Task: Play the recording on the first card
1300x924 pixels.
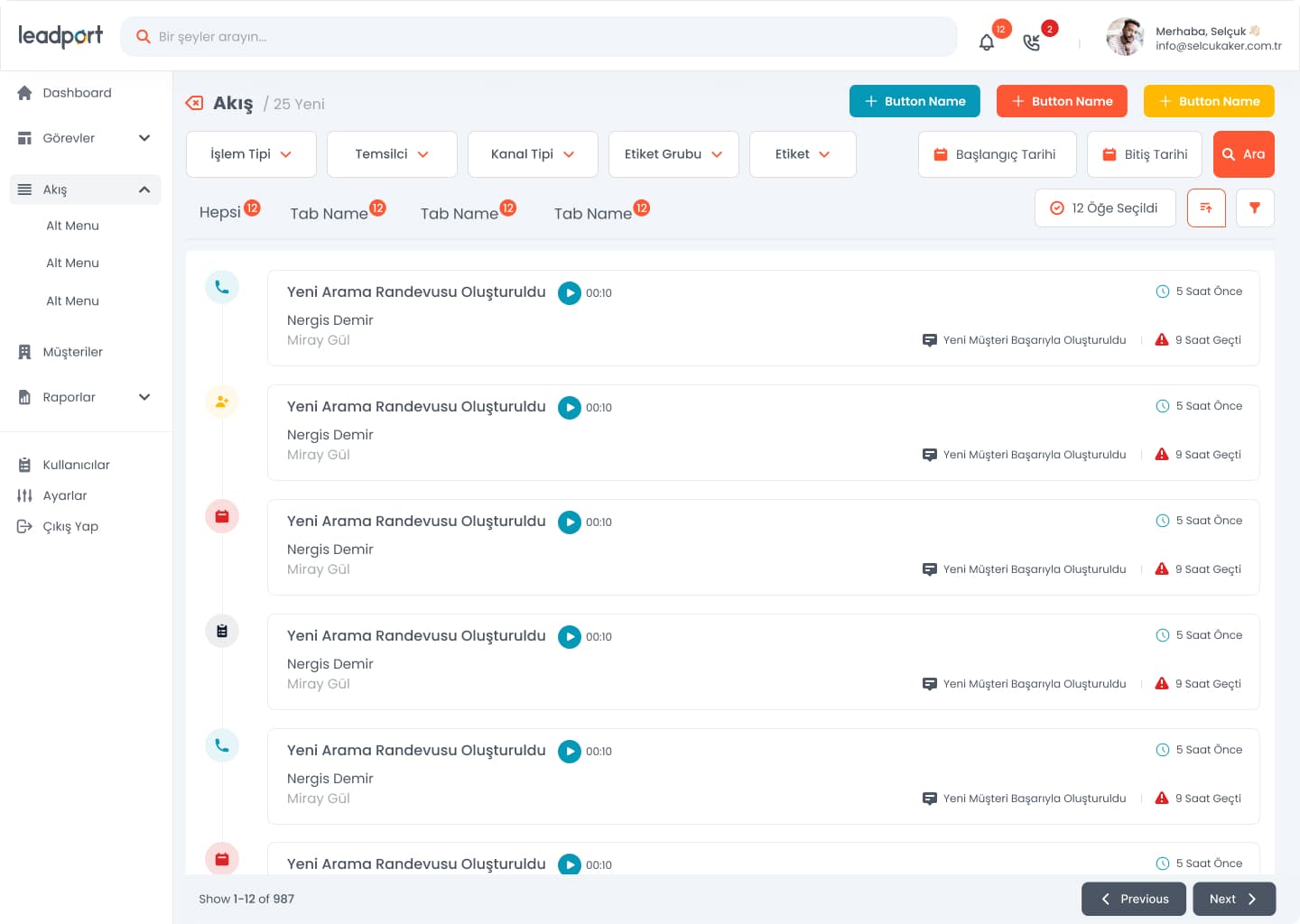Action: [x=570, y=293]
